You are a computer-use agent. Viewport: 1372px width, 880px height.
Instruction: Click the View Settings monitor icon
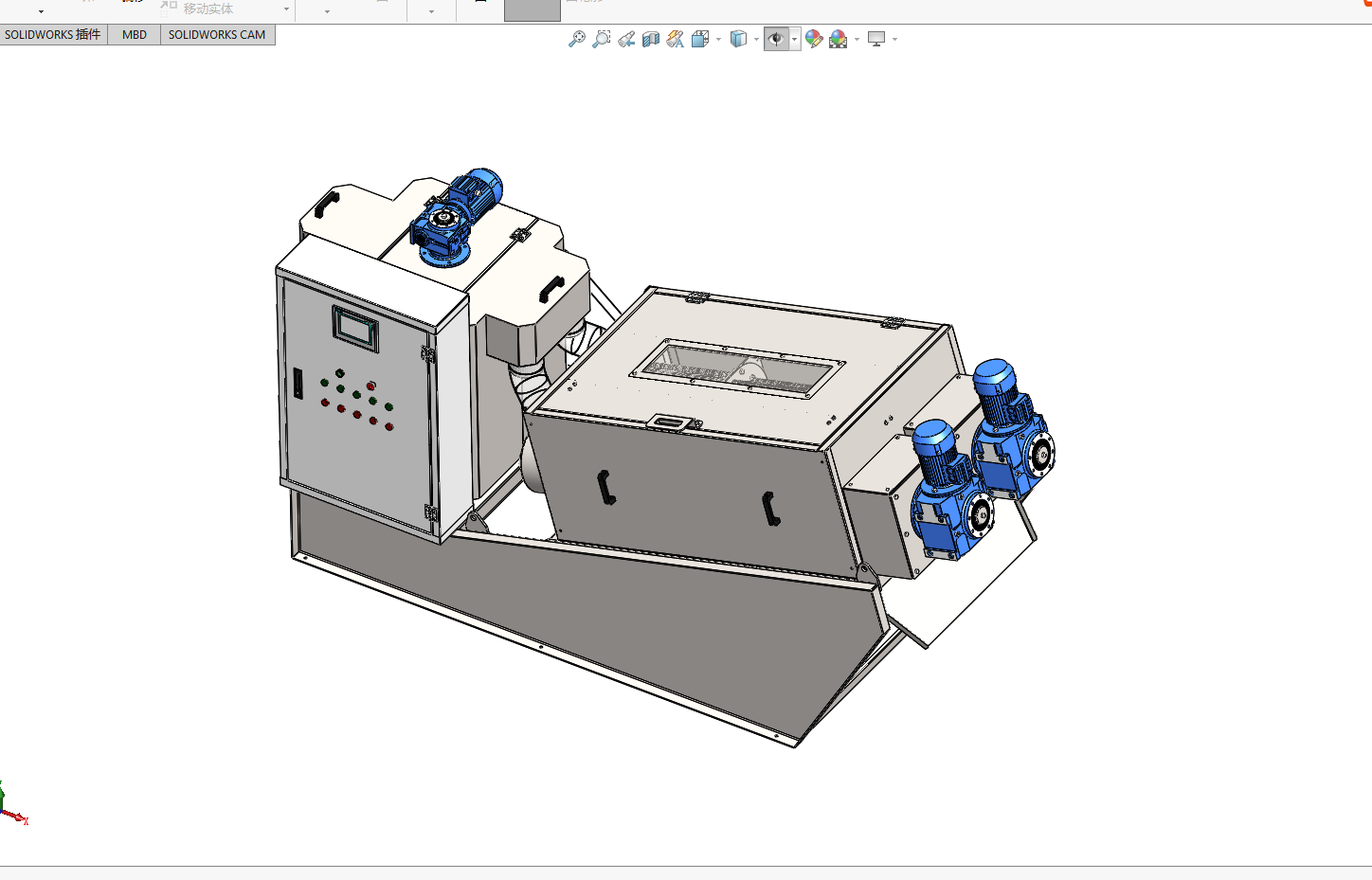coord(876,39)
